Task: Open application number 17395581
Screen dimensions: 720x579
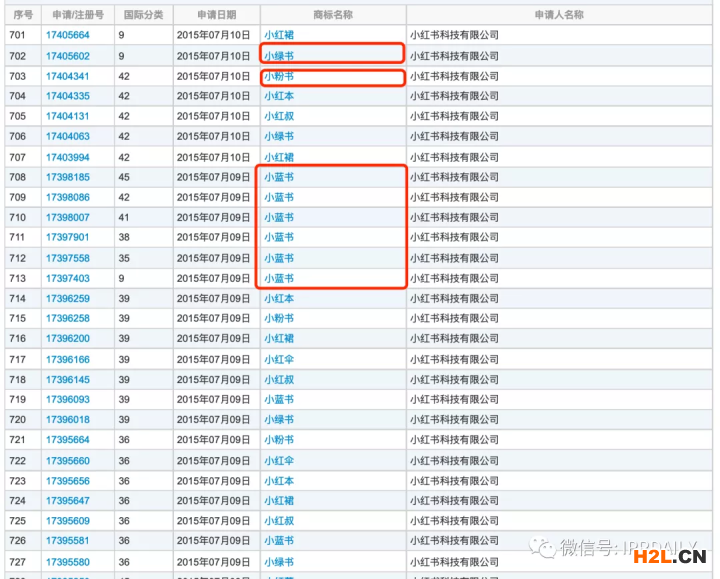Action: 67,541
